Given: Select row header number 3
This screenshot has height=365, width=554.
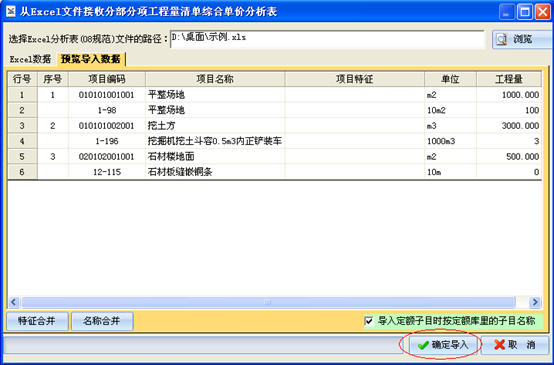Looking at the screenshot, I should point(22,125).
